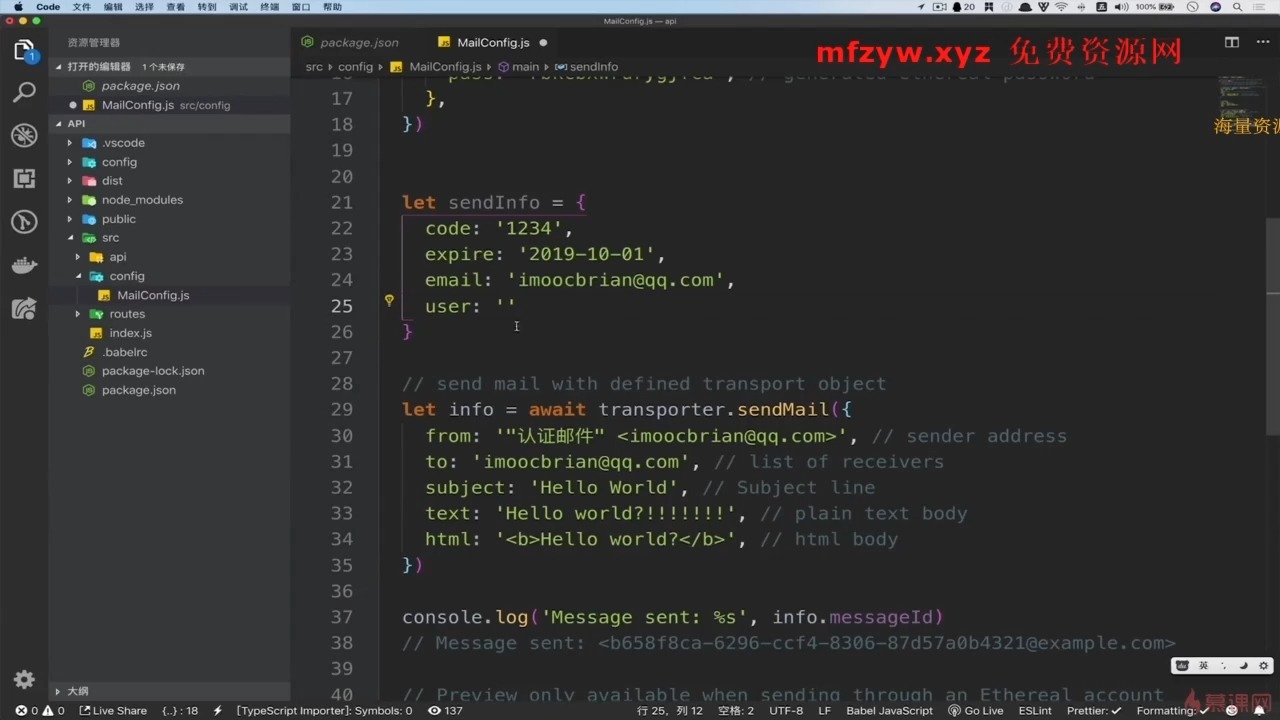This screenshot has width=1280, height=720.
Task: Expand the public folder
Action: 170,219
